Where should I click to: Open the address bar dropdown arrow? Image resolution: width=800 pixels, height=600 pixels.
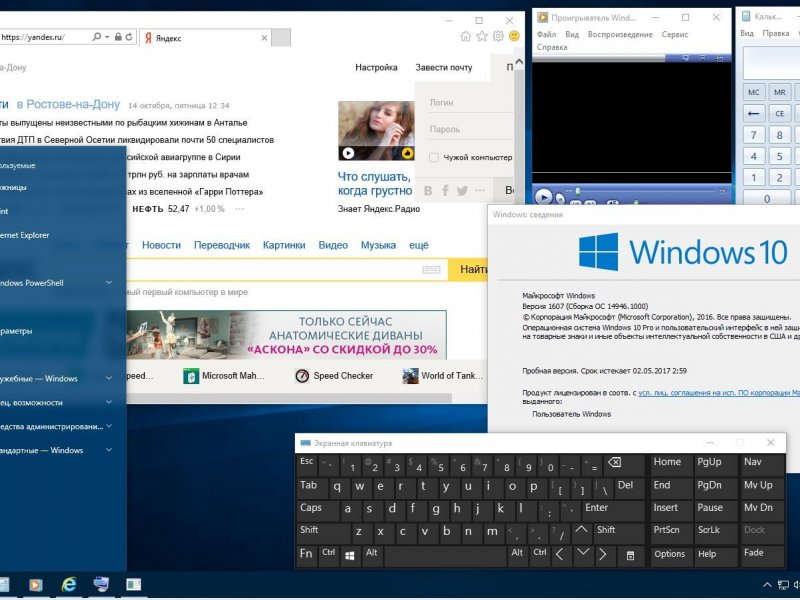click(x=107, y=37)
